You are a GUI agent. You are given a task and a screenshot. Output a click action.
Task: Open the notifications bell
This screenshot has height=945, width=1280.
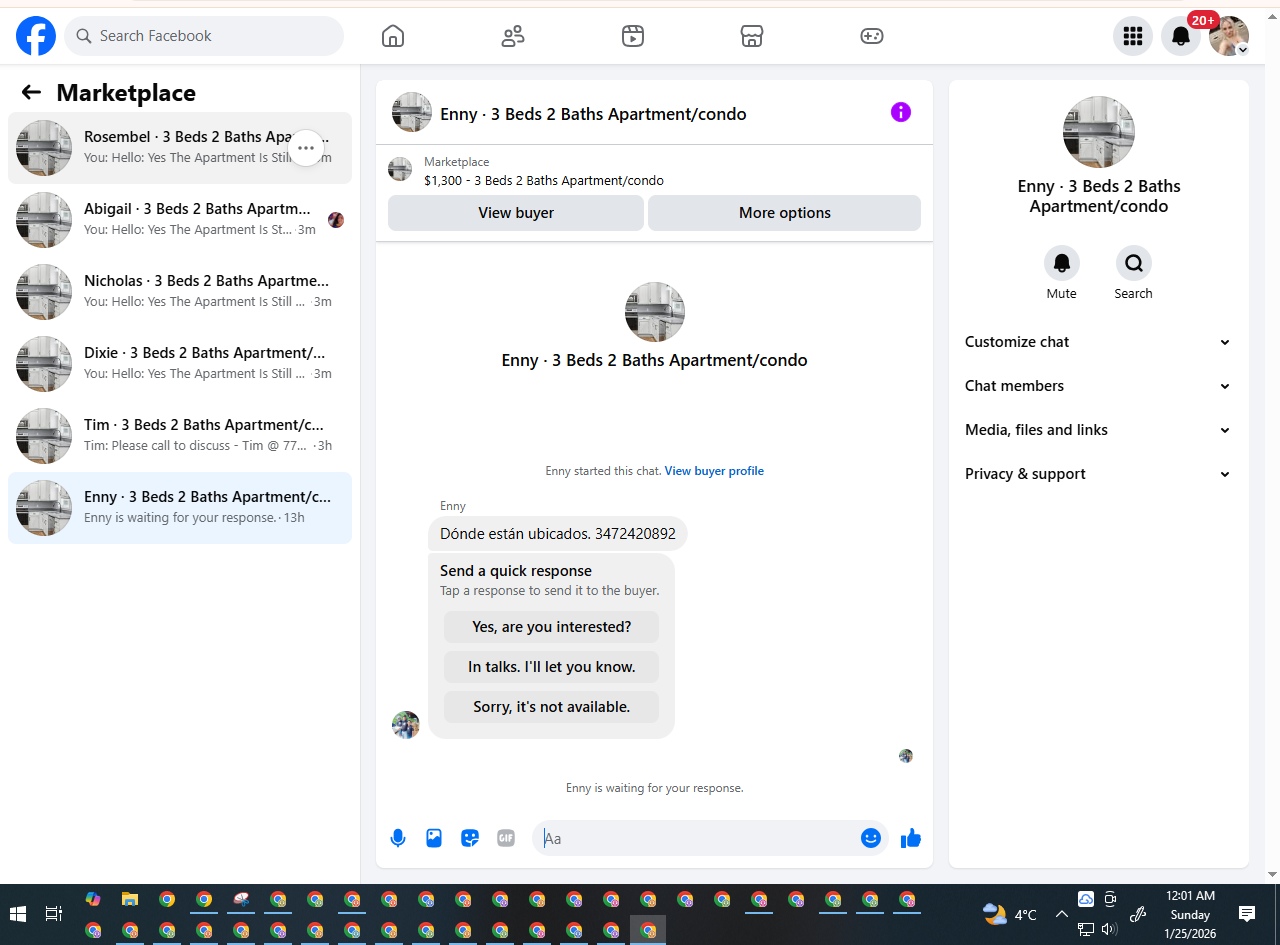click(1181, 36)
